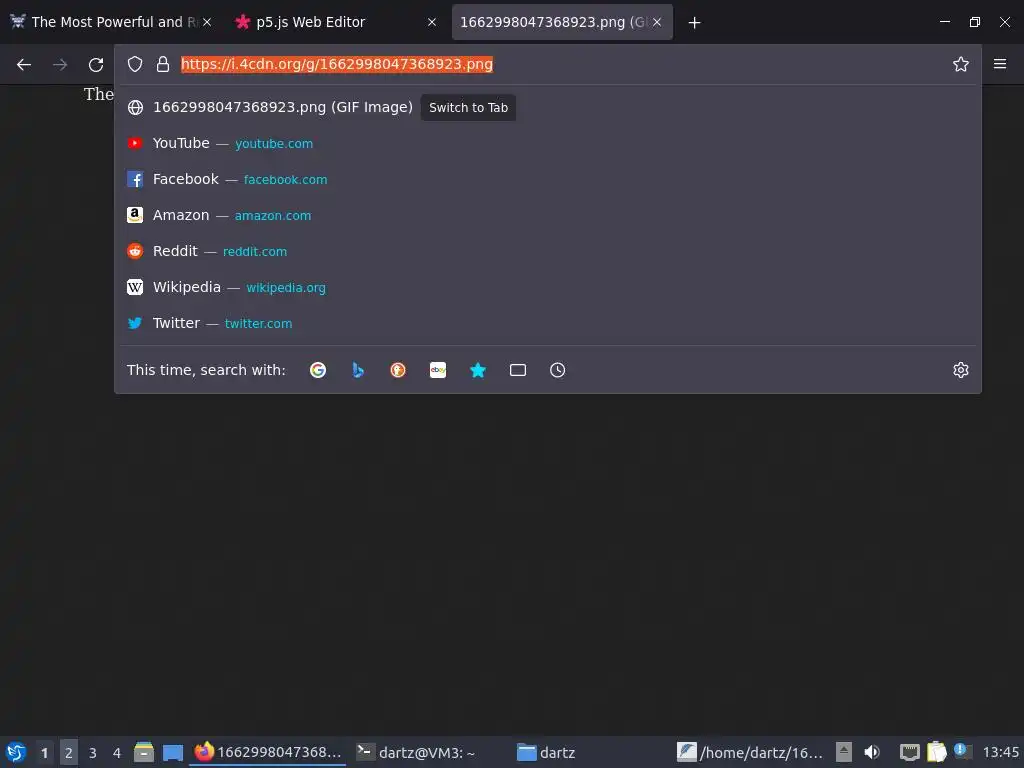Close The Most Powerful tab
The image size is (1024, 768).
click(x=206, y=22)
